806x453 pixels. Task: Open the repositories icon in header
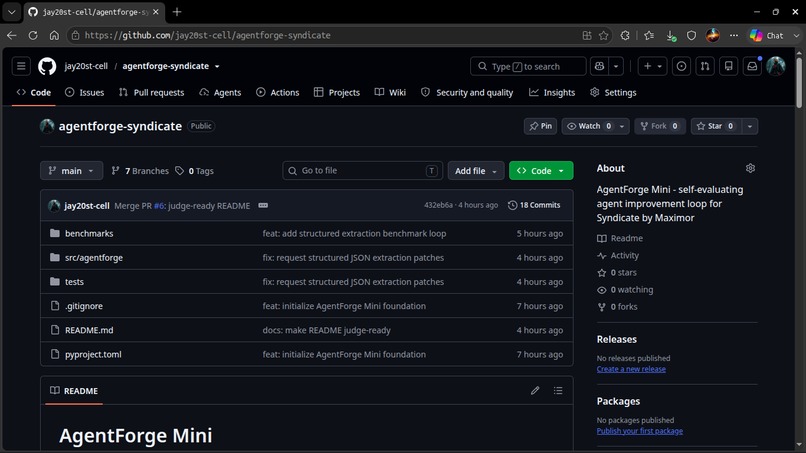pyautogui.click(x=728, y=66)
